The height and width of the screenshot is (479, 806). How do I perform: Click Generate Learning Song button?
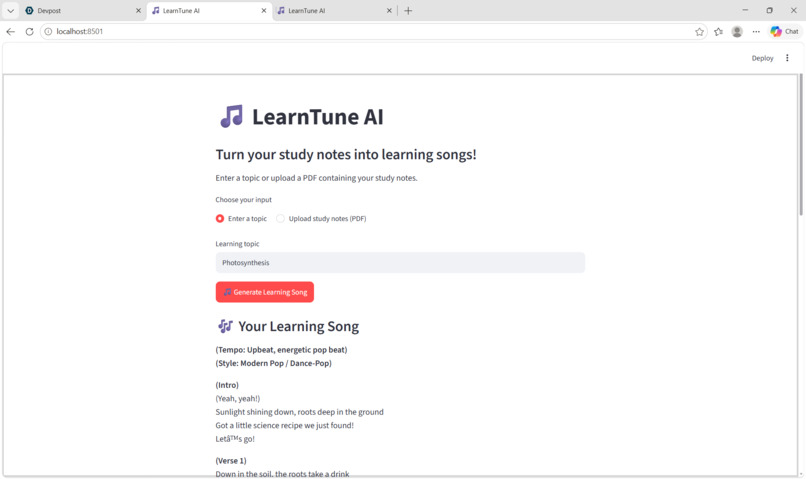pyautogui.click(x=265, y=292)
